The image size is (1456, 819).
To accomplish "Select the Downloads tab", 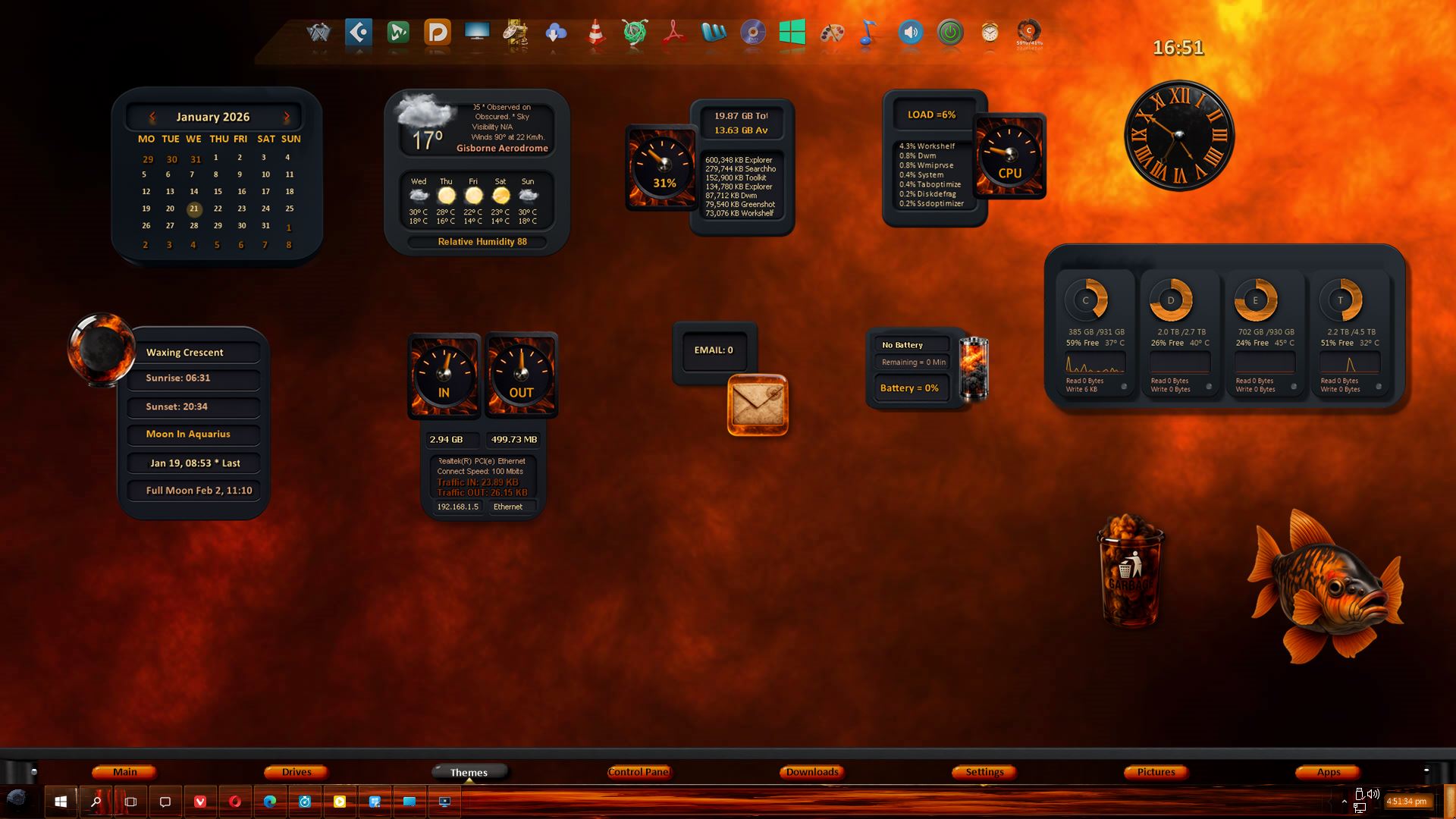I will point(812,772).
